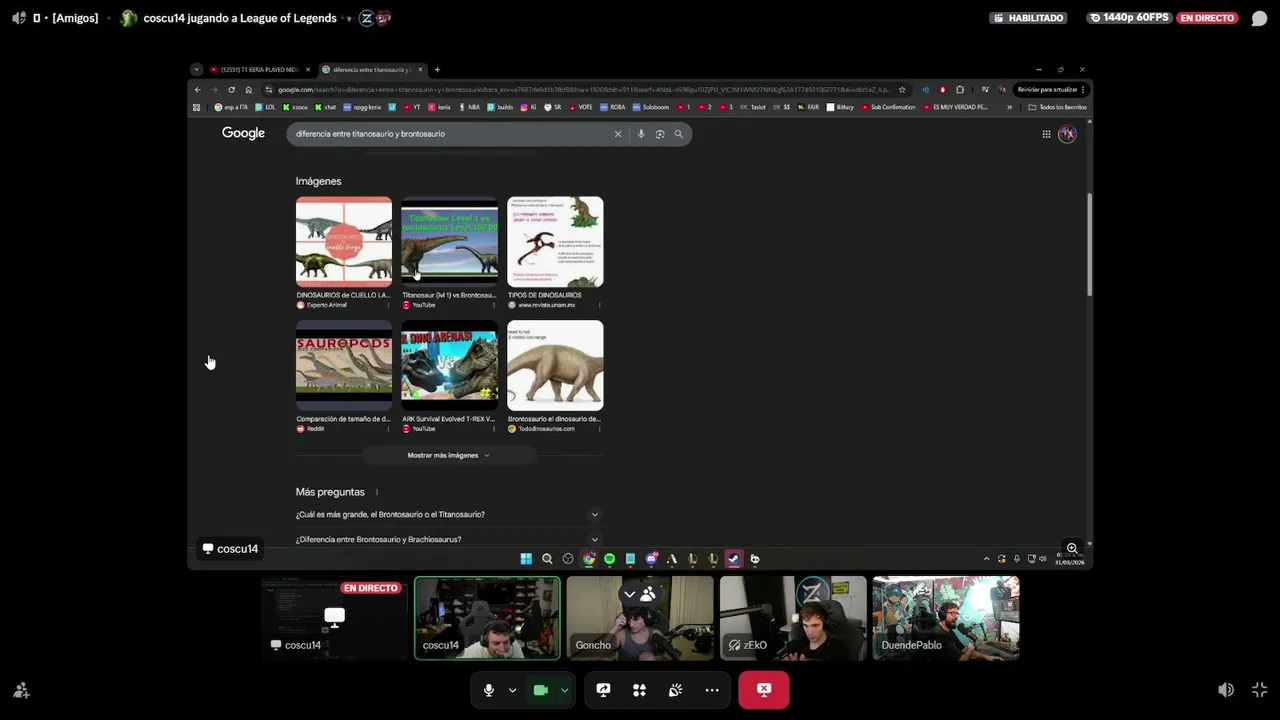Clear the Google search with X icon
Viewport: 1280px width, 720px height.
point(618,134)
